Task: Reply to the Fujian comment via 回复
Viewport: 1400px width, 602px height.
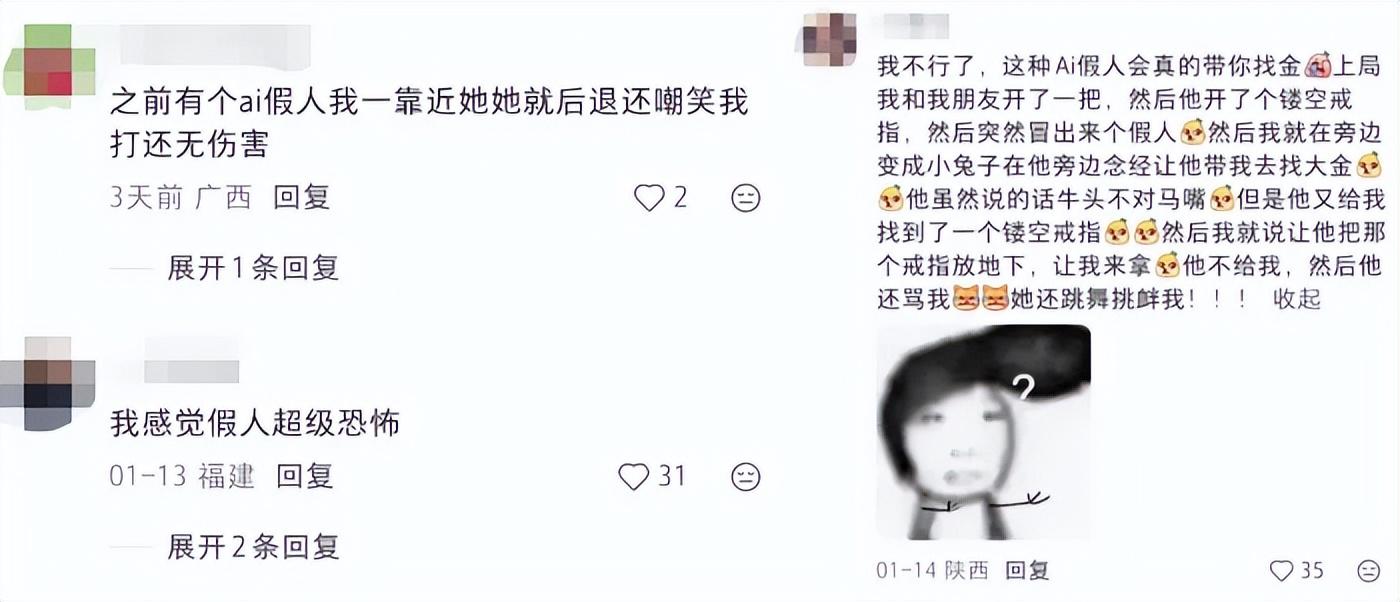Action: click(304, 476)
